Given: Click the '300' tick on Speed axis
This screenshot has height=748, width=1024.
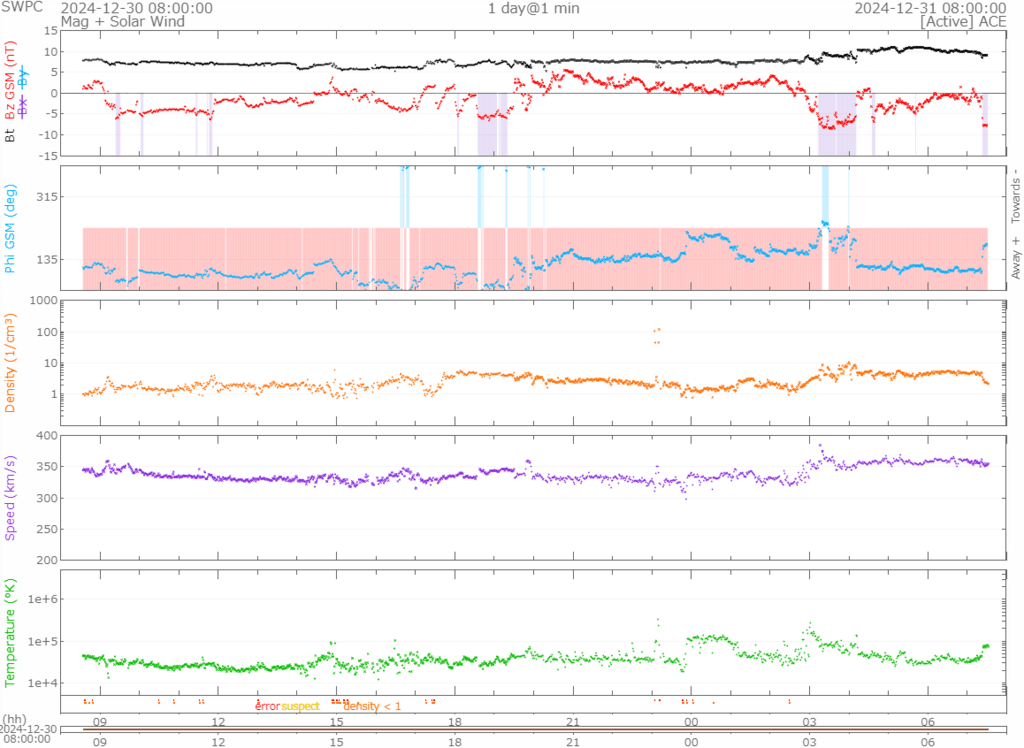Looking at the screenshot, I should 46,498.
